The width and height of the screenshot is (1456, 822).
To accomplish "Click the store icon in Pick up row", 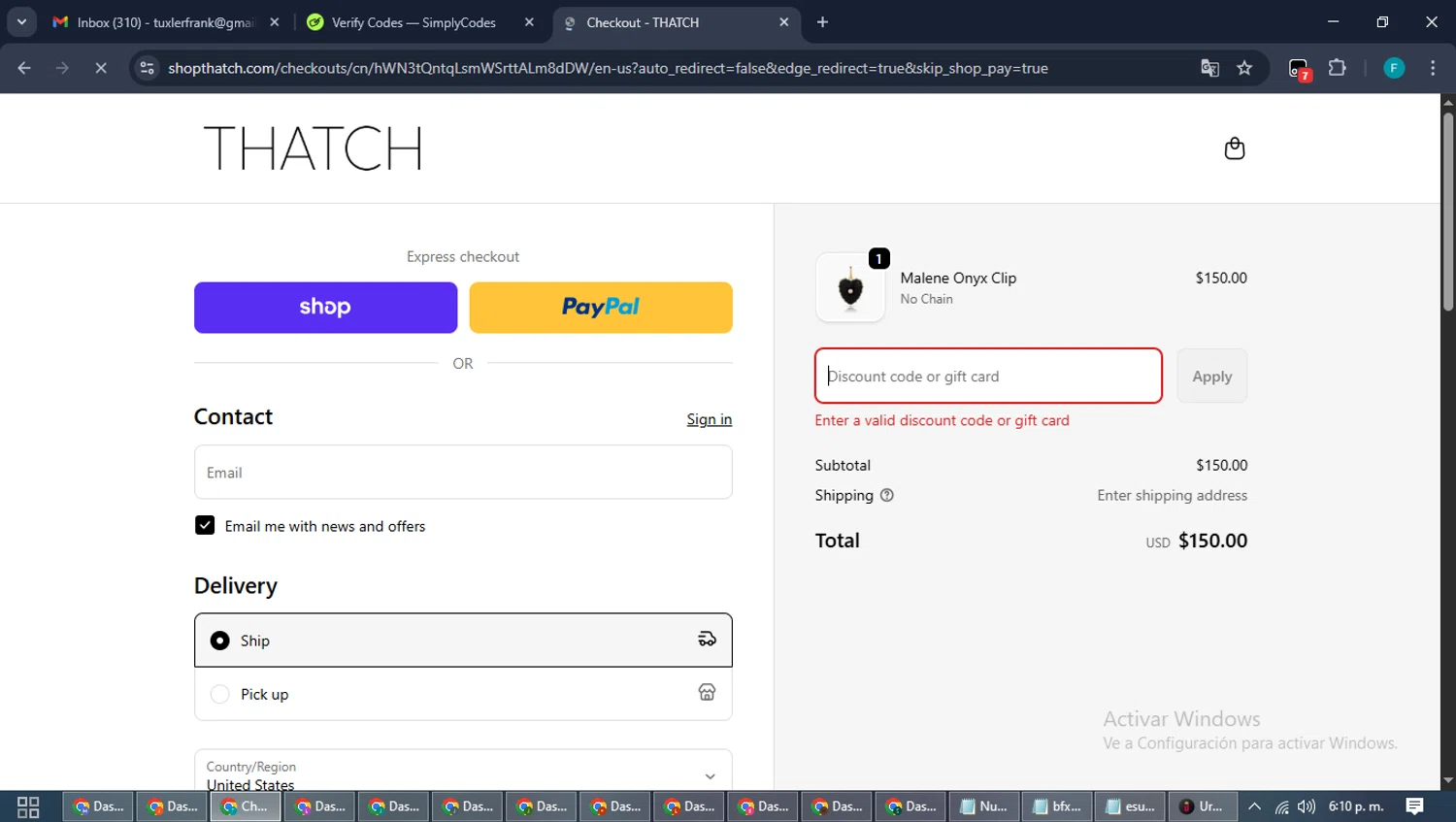I will (707, 692).
